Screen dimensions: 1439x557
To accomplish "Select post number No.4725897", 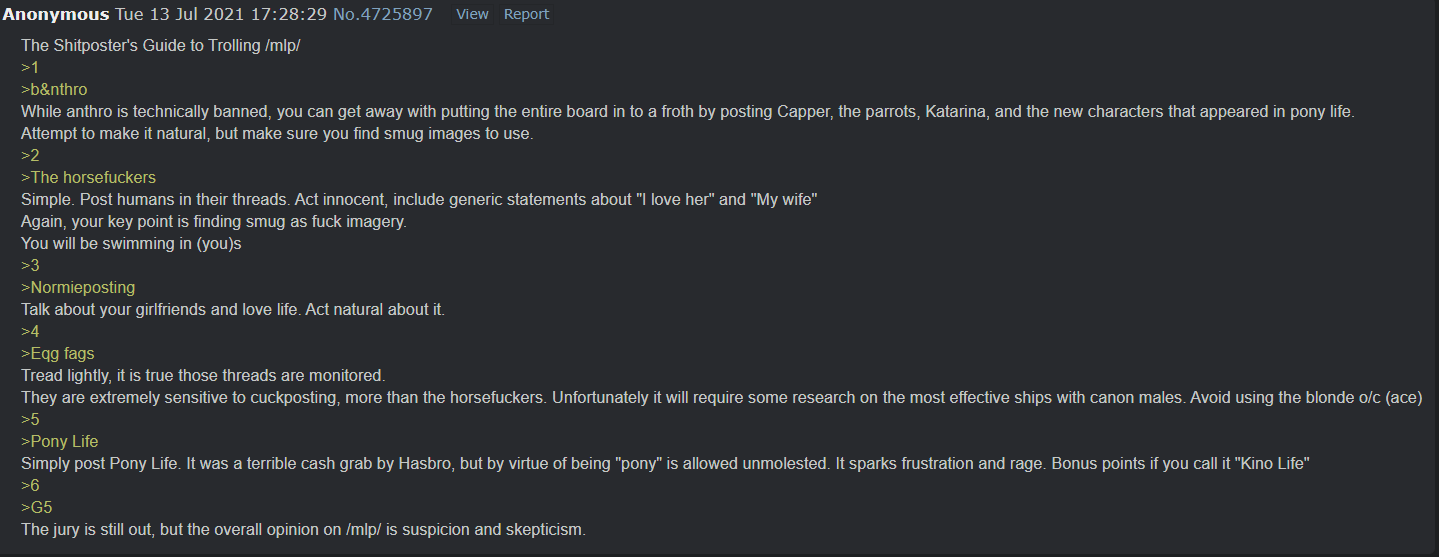I will pyautogui.click(x=383, y=14).
